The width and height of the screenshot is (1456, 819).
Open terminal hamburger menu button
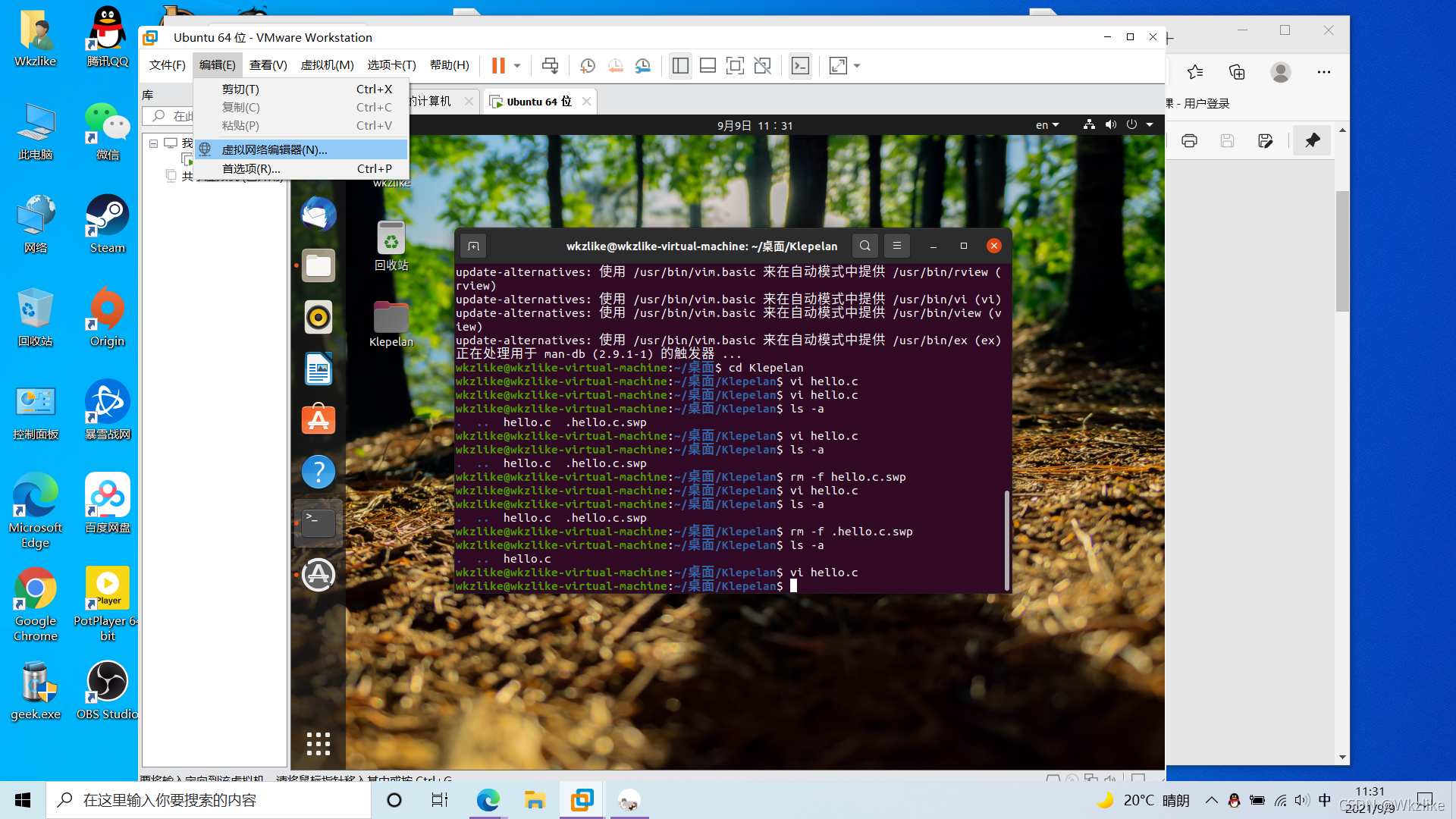point(896,246)
